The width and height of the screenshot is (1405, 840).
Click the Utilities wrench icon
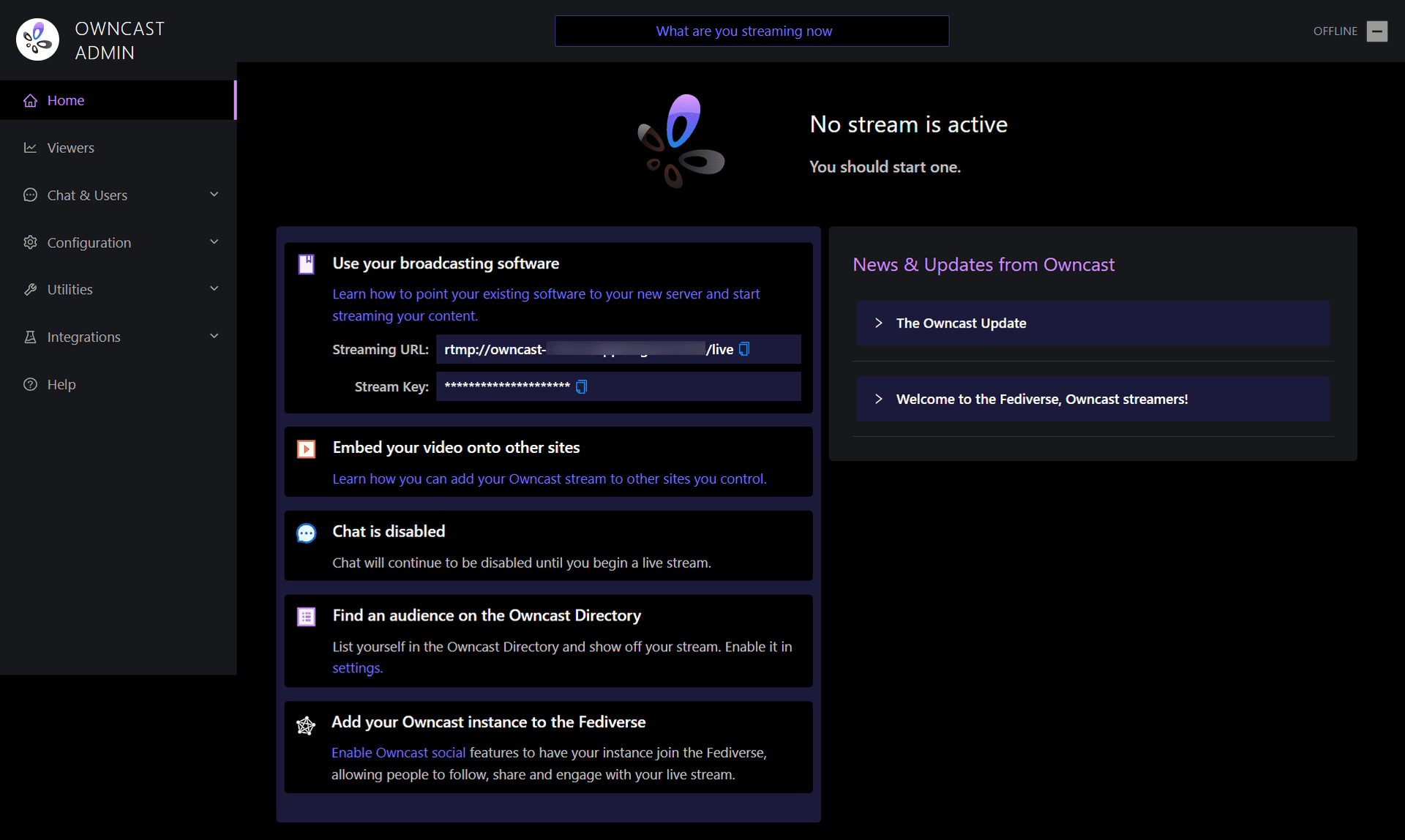coord(31,289)
